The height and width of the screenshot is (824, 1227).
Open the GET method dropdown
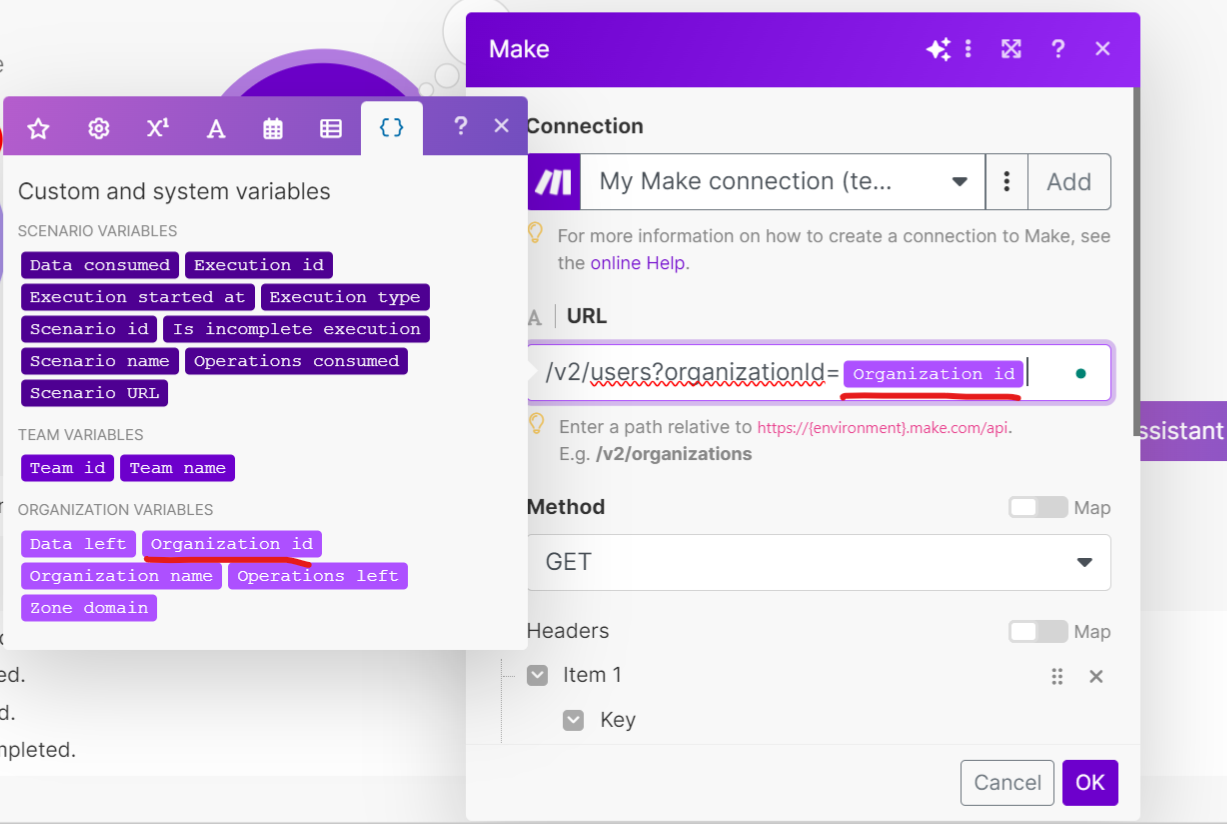(x=819, y=562)
